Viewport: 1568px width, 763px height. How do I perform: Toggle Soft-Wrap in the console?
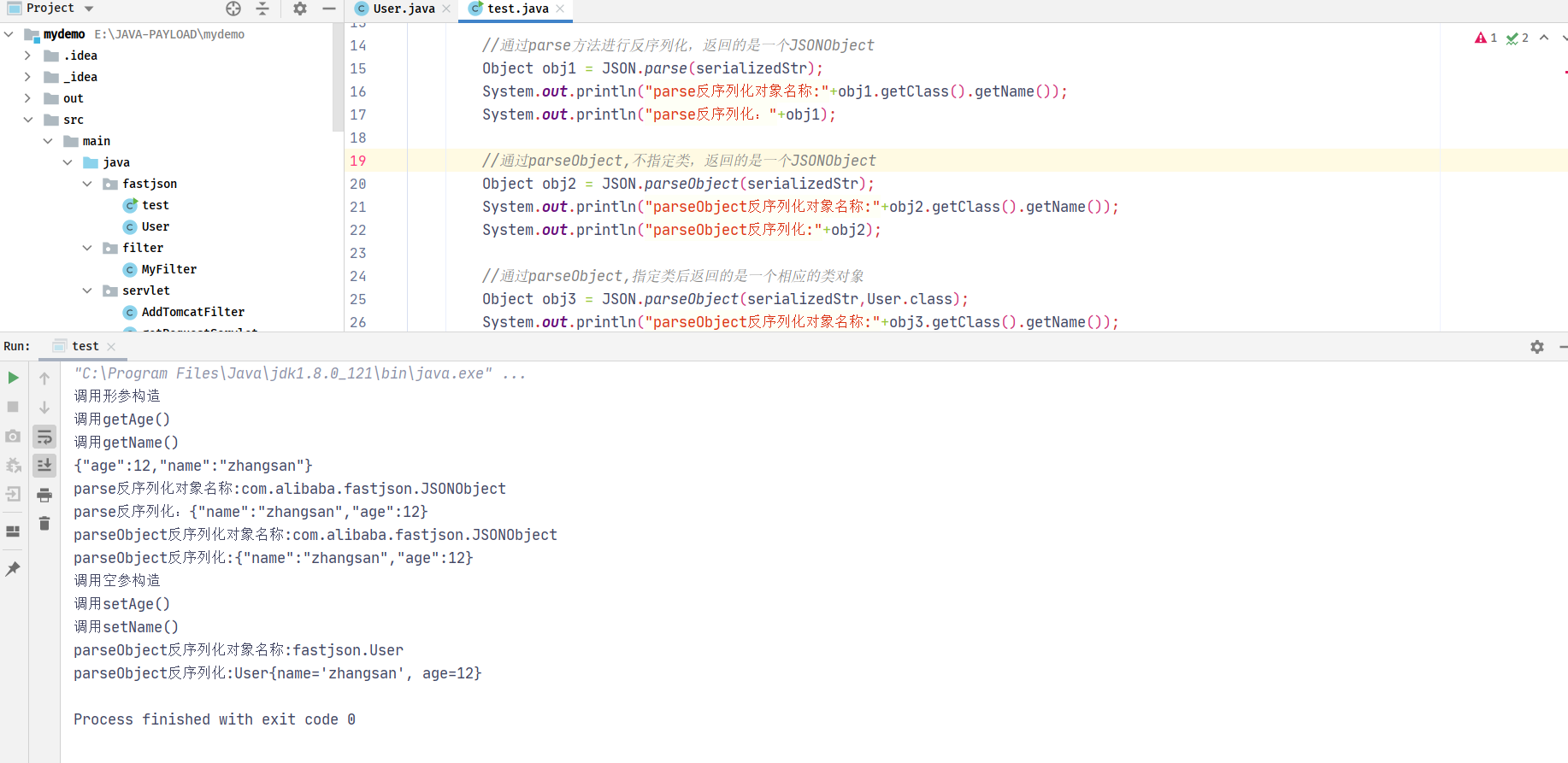click(x=44, y=437)
